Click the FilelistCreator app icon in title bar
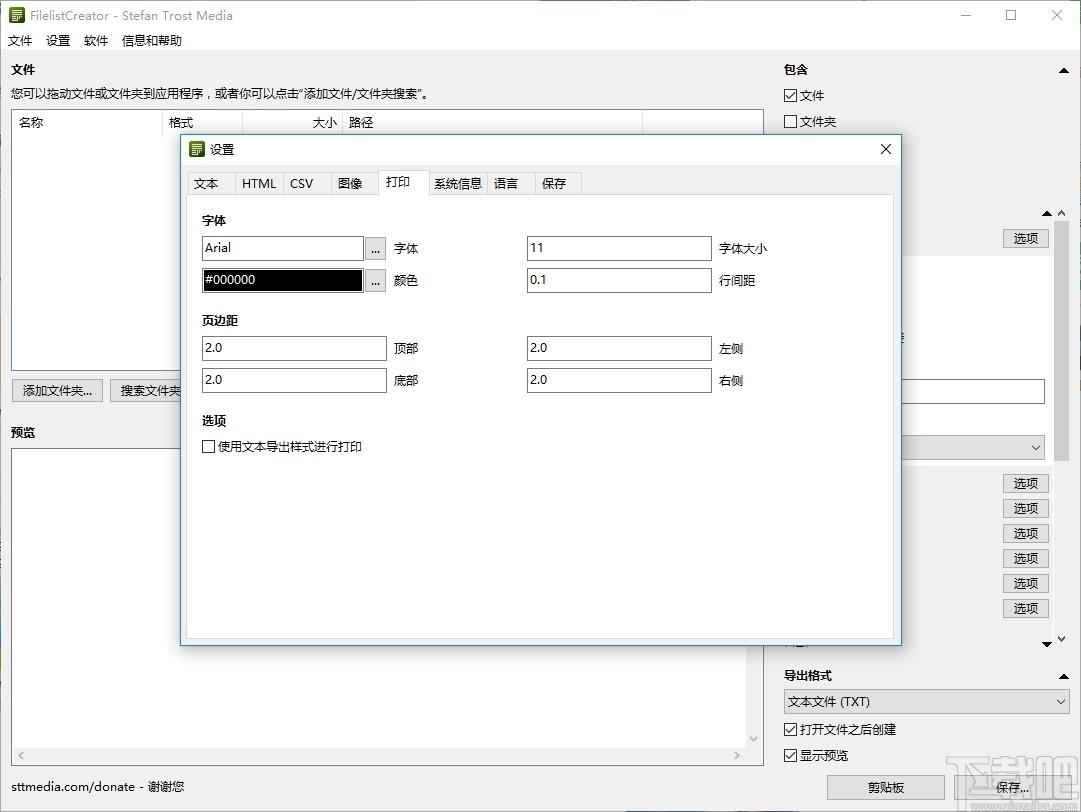 point(17,15)
